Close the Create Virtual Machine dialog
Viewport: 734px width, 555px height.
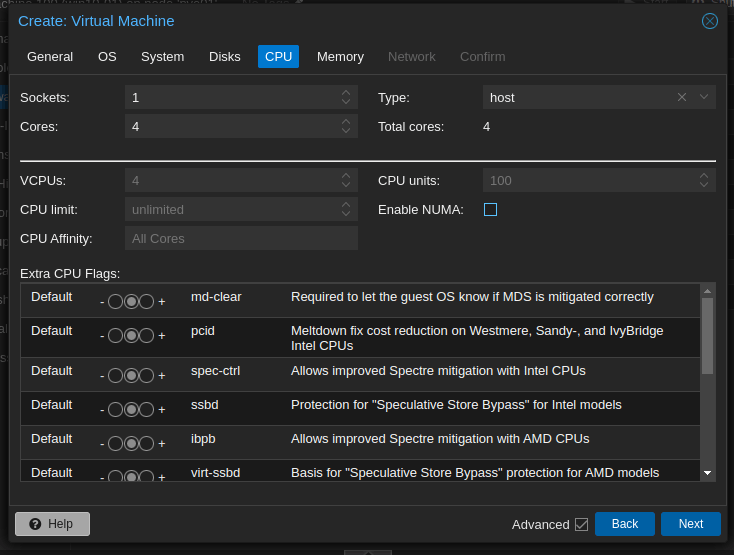[x=709, y=21]
